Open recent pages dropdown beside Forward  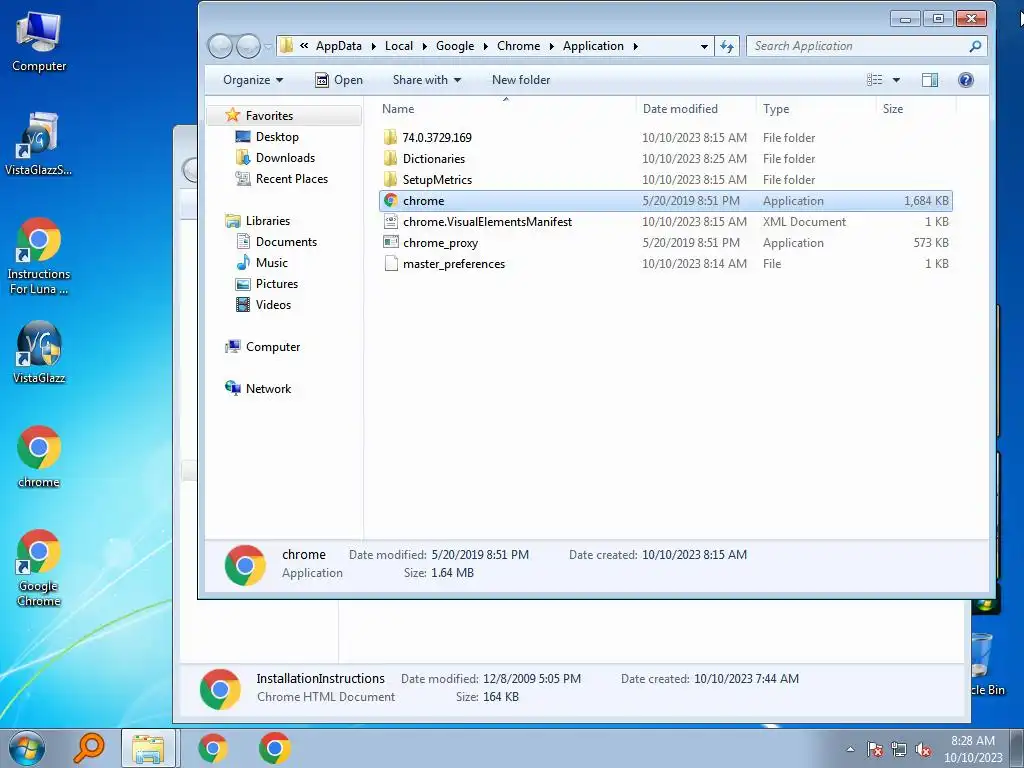click(268, 46)
